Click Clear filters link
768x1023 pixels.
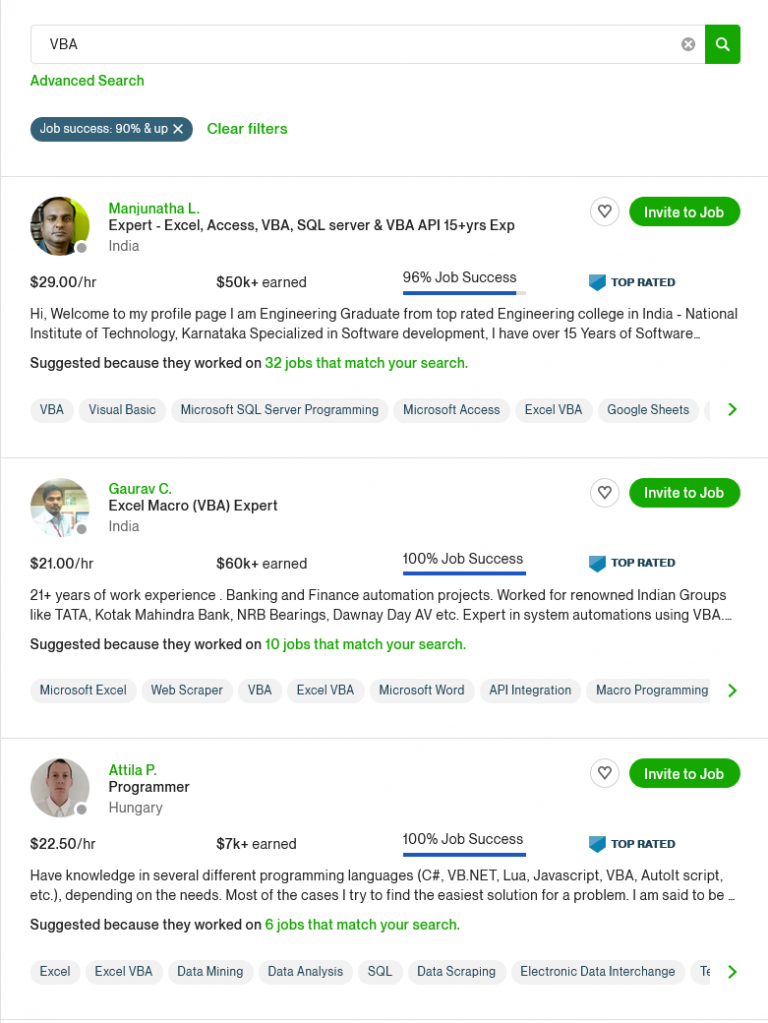[247, 129]
